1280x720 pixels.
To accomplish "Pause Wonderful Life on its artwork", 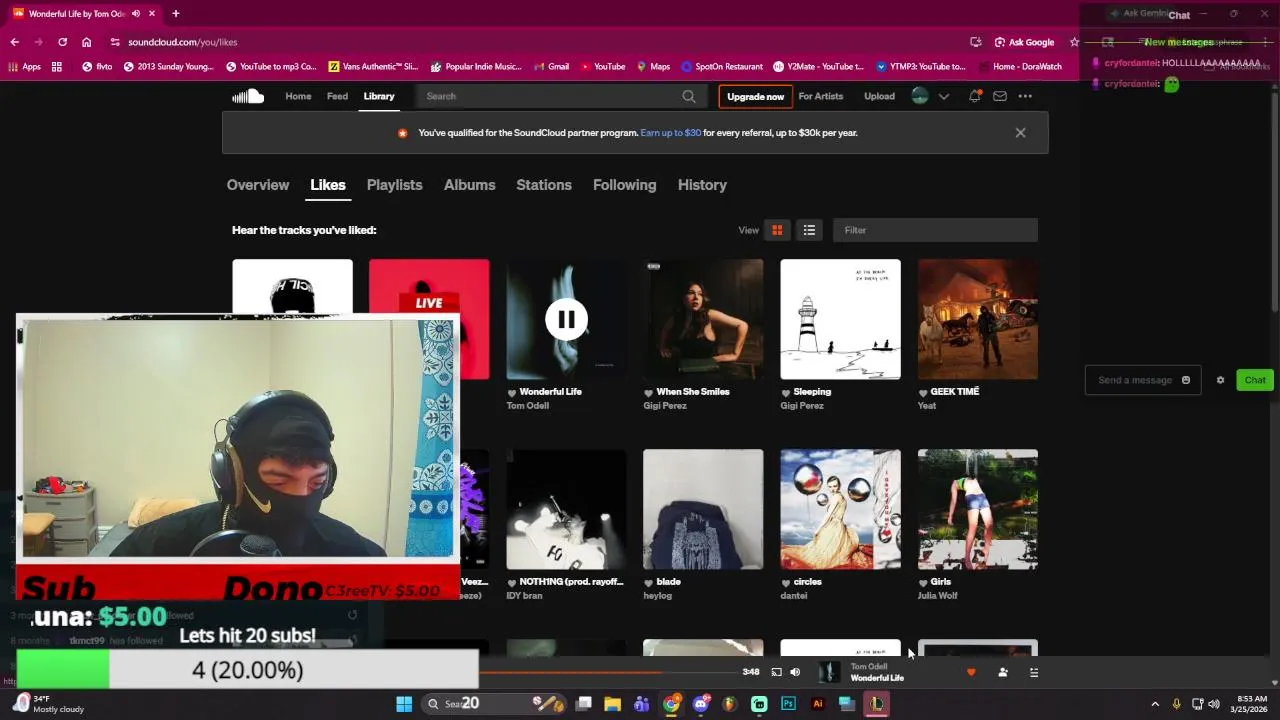I will coord(566,319).
